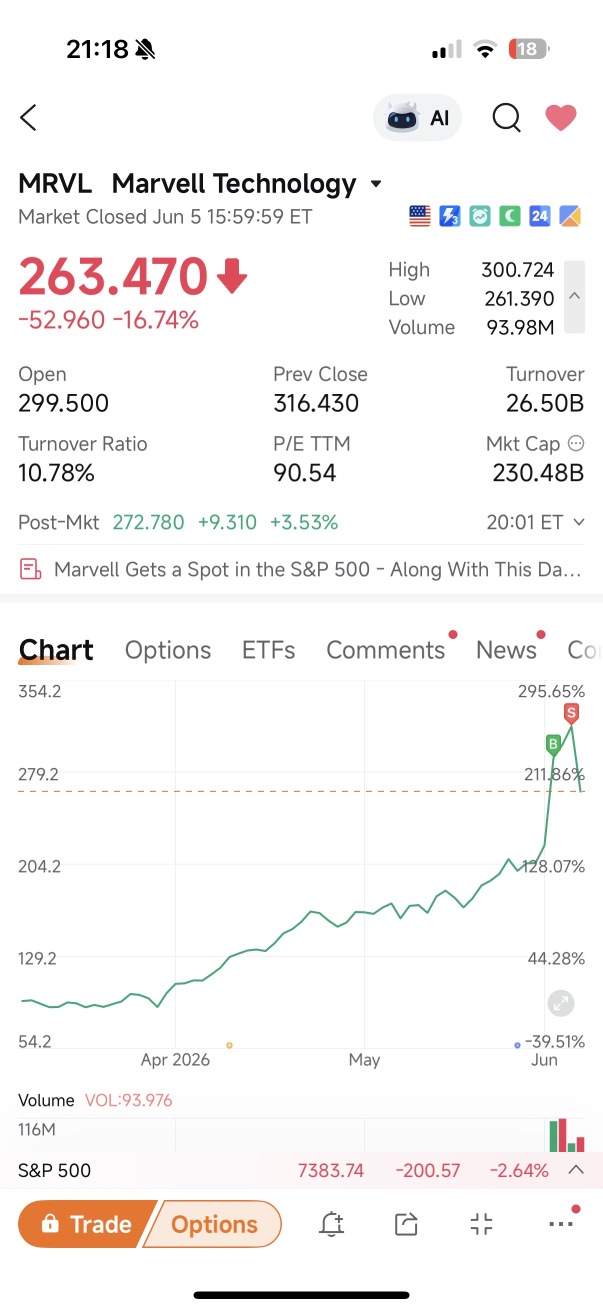Tap the back arrow icon
Screen dimensions: 603x1311
click(x=28, y=118)
